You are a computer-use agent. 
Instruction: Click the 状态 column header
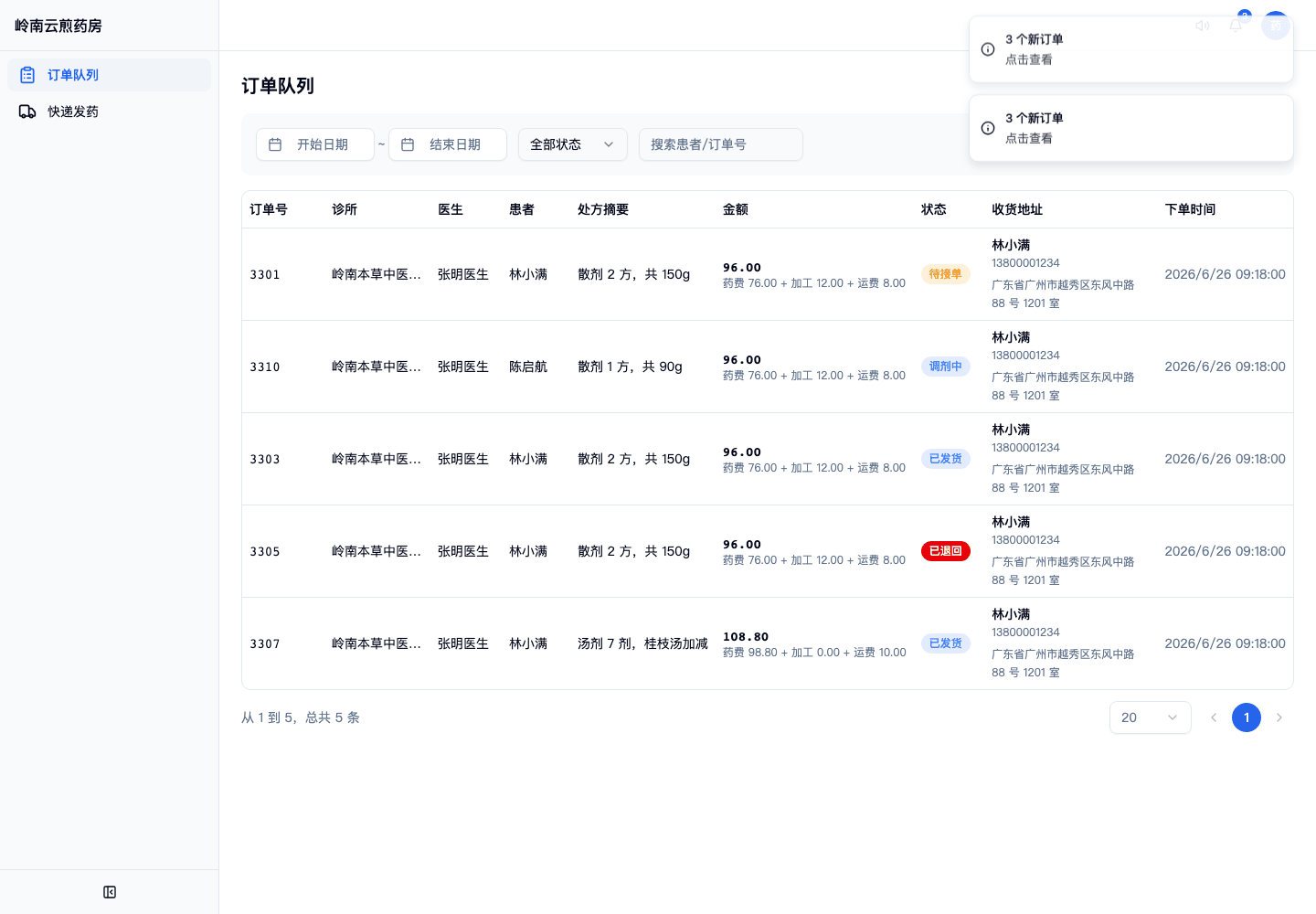[x=934, y=209]
